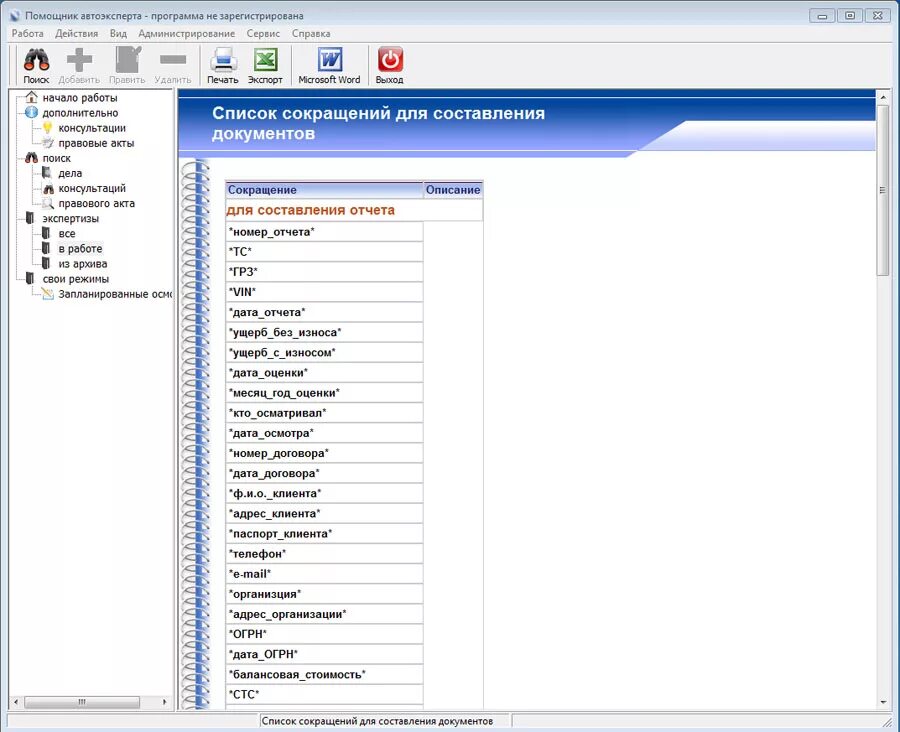Select свои режимы tree node
Viewport: 900px width, 732px height.
click(x=76, y=278)
